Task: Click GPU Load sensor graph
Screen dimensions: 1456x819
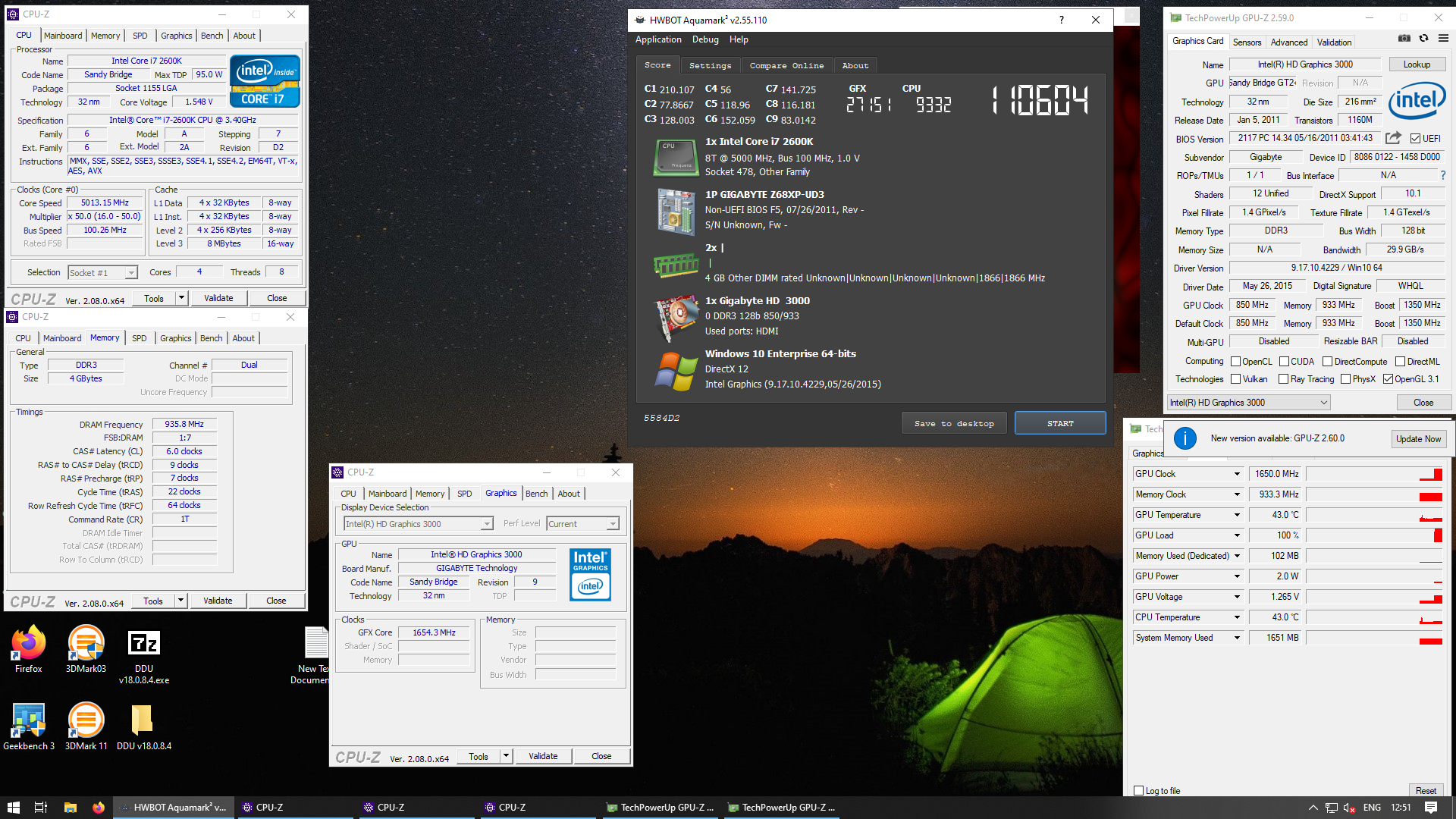Action: pyautogui.click(x=1374, y=535)
